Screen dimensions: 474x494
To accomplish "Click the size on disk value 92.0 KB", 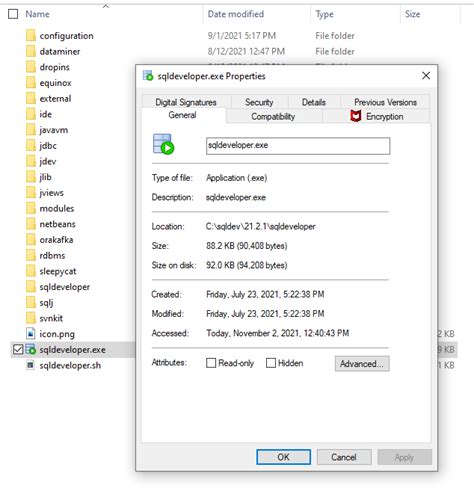I will [247, 265].
